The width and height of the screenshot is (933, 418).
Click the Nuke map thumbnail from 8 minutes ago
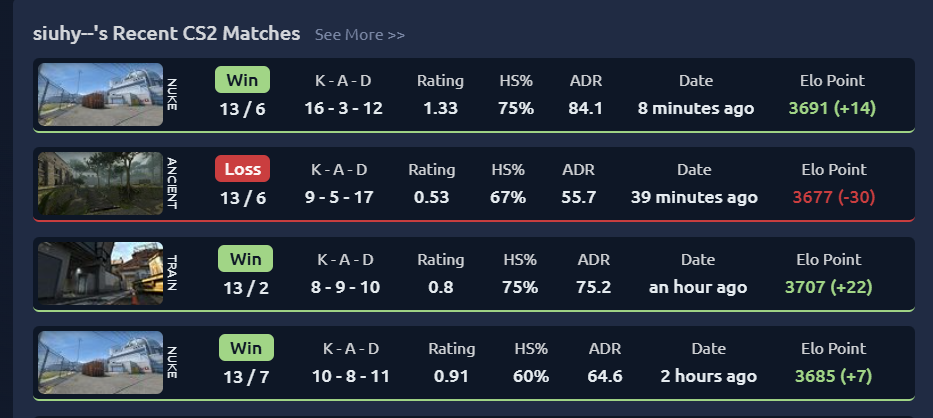tap(101, 95)
